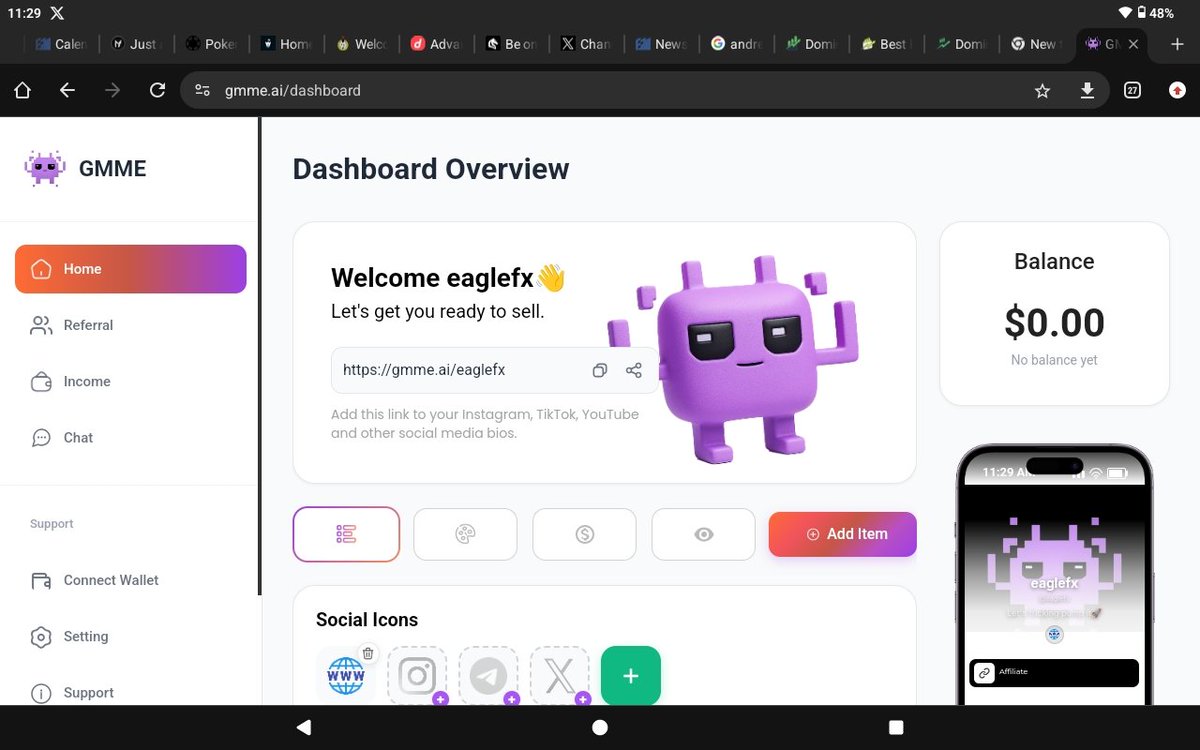Switch to the Best browser tab
Image resolution: width=1200 pixels, height=750 pixels.
click(x=885, y=44)
